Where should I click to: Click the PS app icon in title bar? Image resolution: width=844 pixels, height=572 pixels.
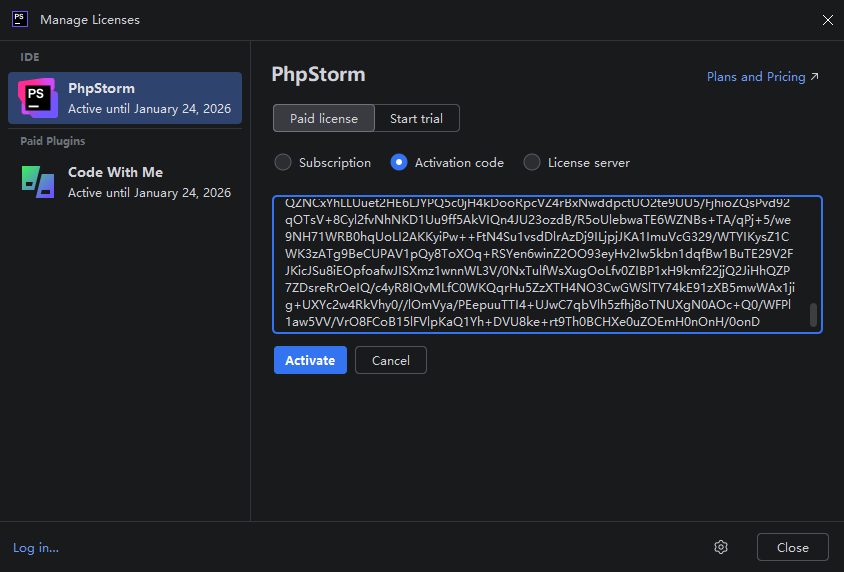click(x=18, y=19)
